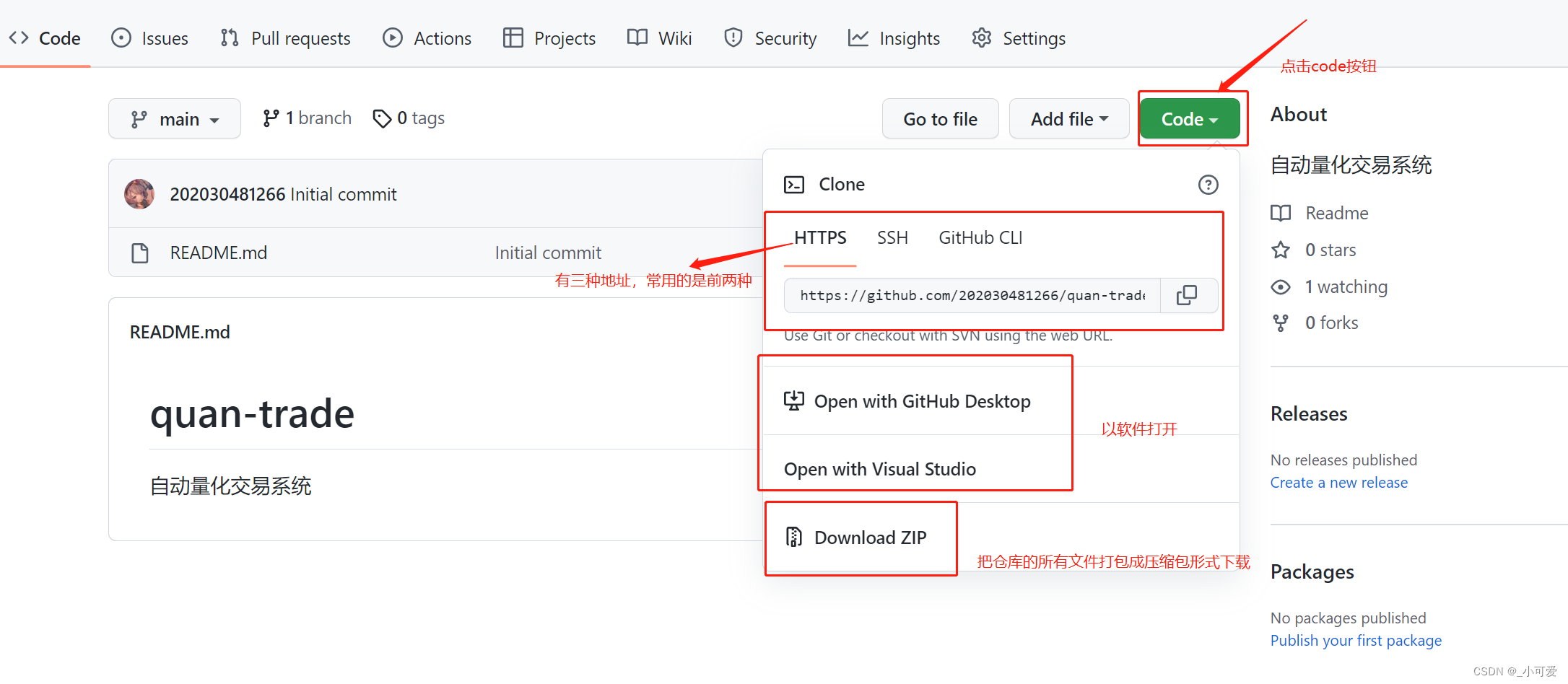Viewport: 1568px width, 684px height.
Task: Expand the main branch dropdown
Action: [x=175, y=119]
